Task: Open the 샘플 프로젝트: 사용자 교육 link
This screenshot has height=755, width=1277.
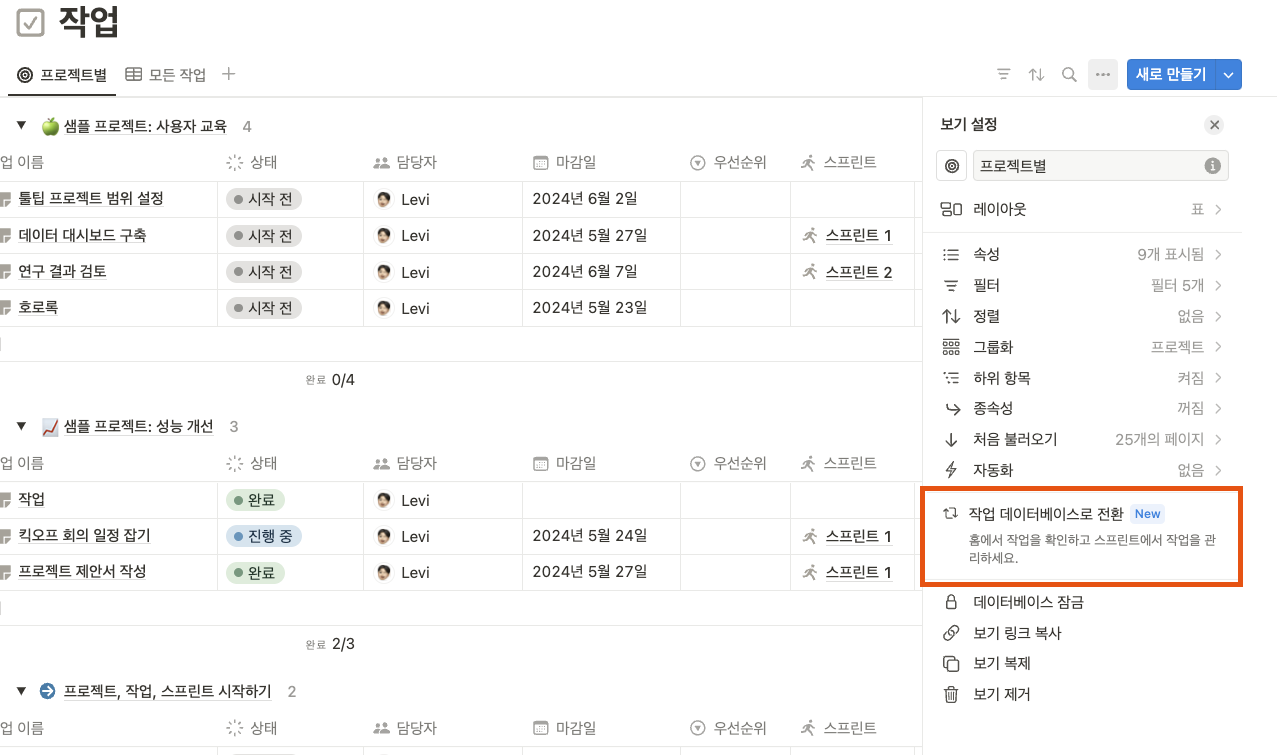Action: pos(146,126)
